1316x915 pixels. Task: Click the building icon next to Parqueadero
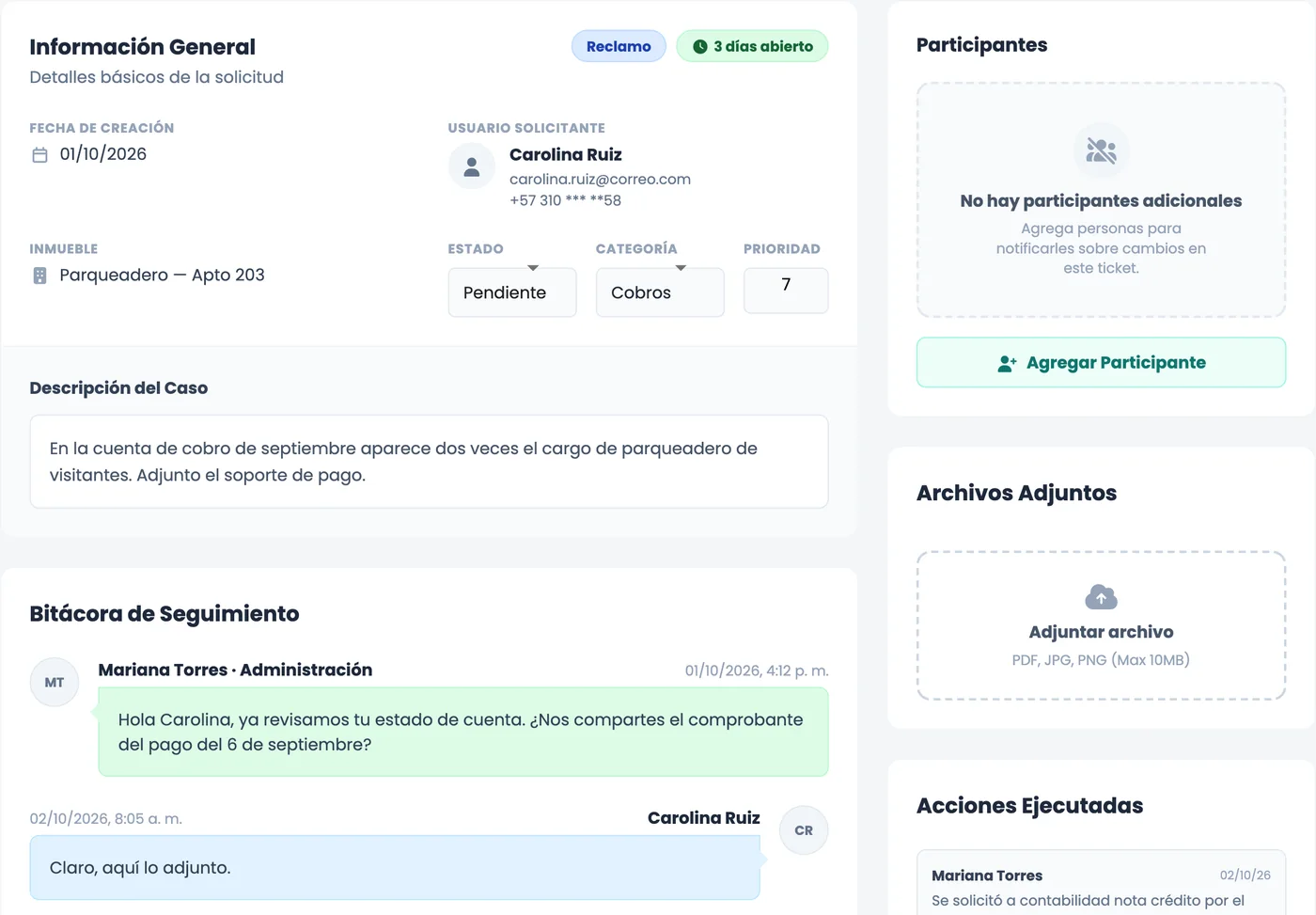click(x=39, y=276)
